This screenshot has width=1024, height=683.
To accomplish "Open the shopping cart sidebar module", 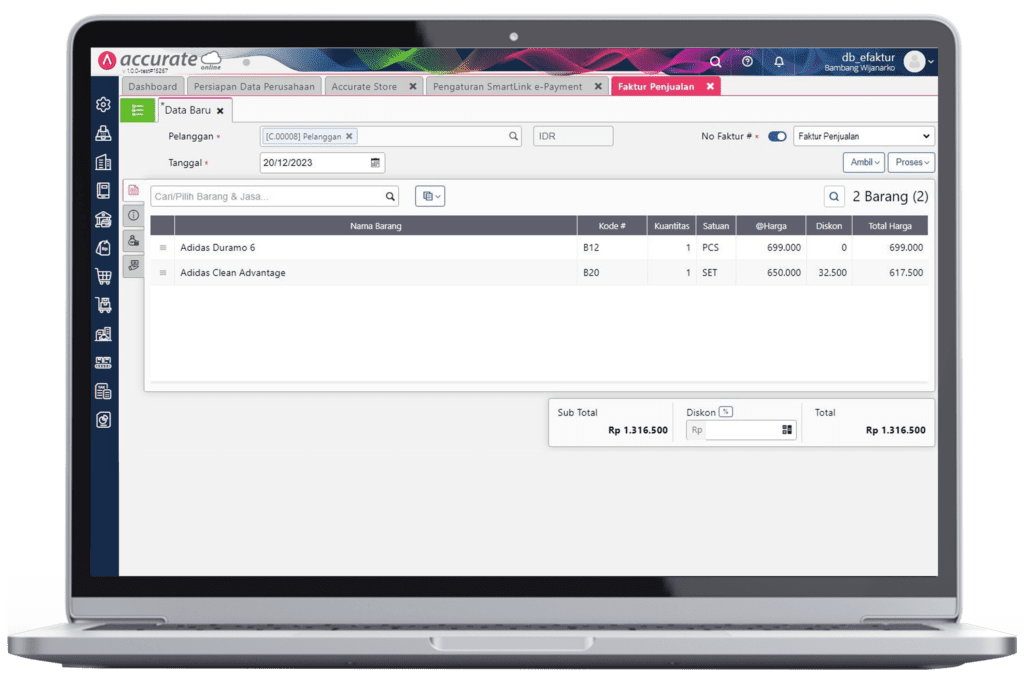I will click(x=103, y=276).
